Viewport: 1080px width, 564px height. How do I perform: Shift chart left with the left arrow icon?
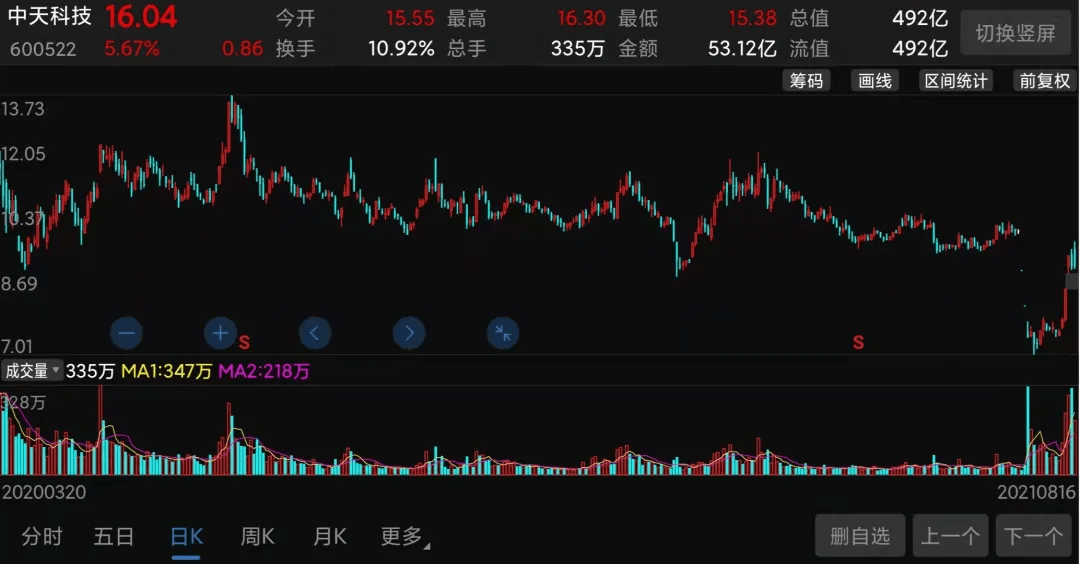tap(315, 333)
